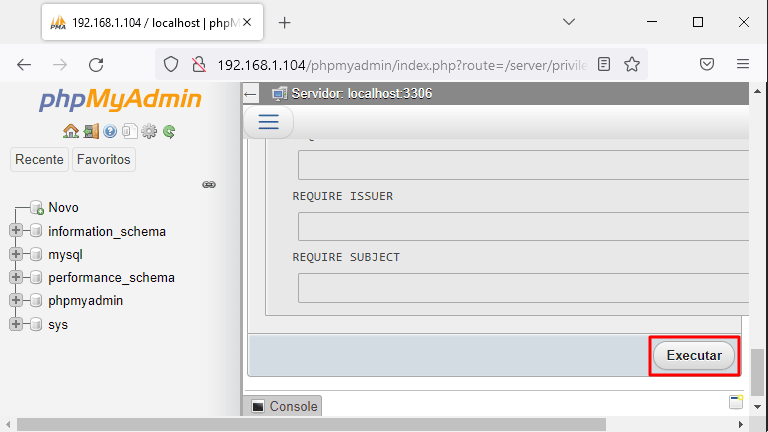Switch to the Recente tab
The image size is (768, 432).
click(x=39, y=160)
